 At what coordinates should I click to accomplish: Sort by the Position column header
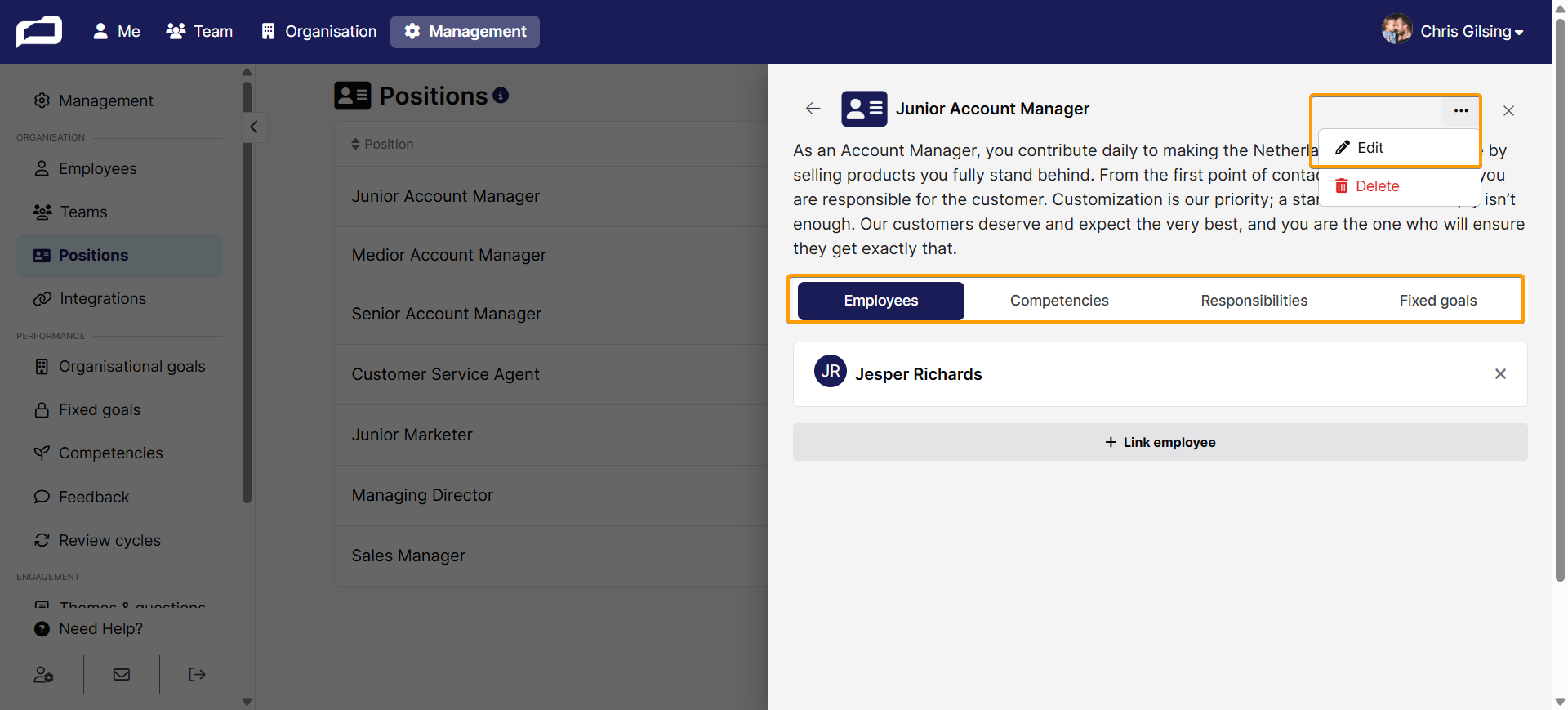tap(382, 144)
